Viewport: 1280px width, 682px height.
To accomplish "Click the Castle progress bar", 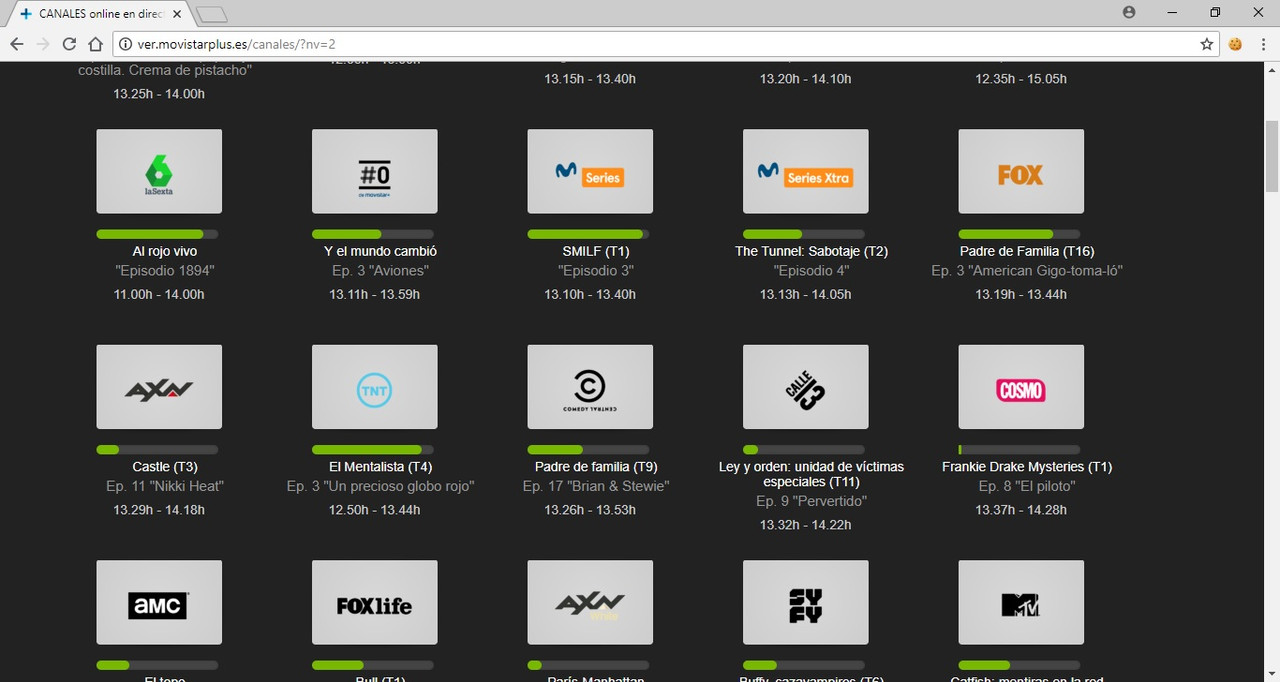I will (x=157, y=450).
